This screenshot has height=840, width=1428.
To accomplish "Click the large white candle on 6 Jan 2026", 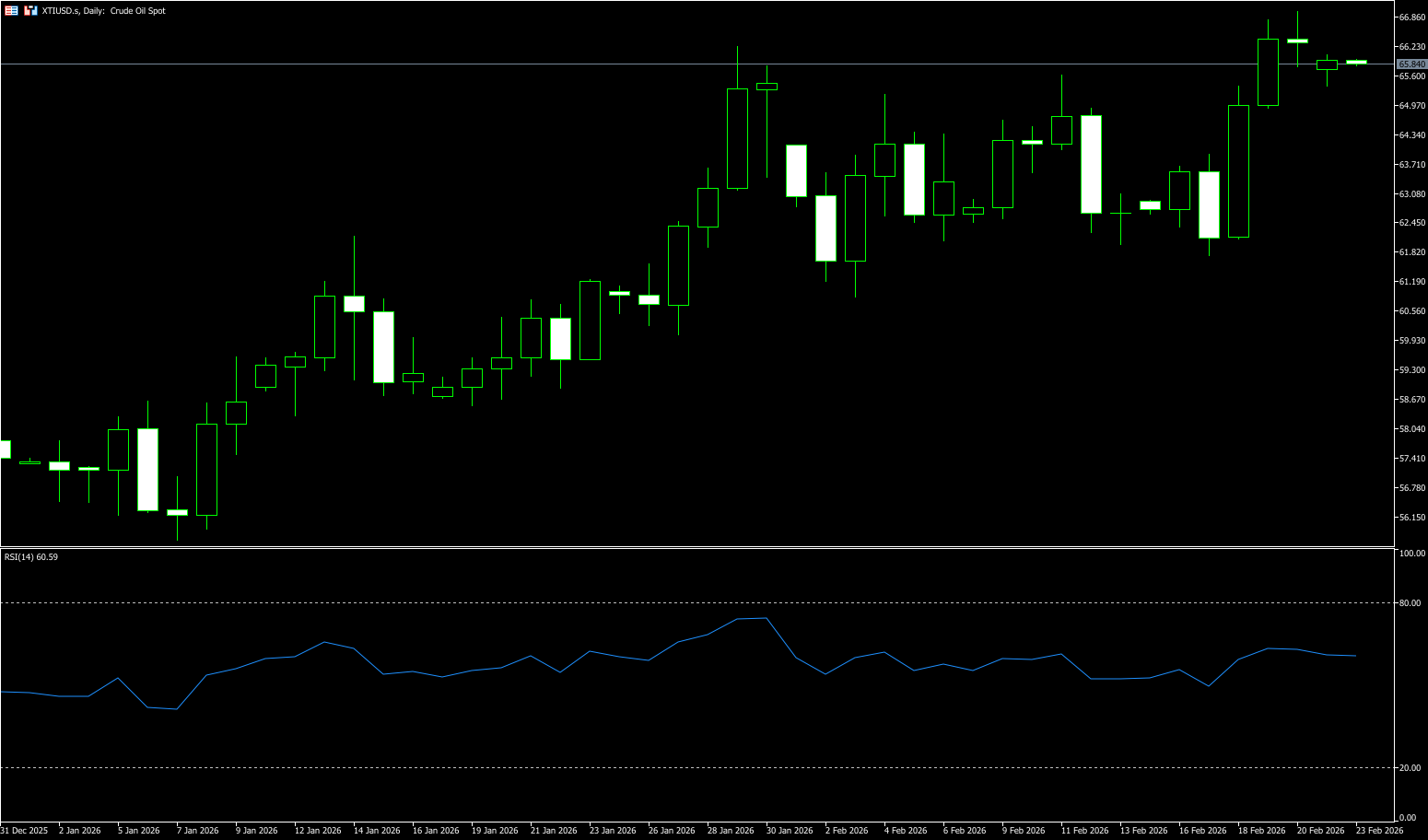I will 147,470.
